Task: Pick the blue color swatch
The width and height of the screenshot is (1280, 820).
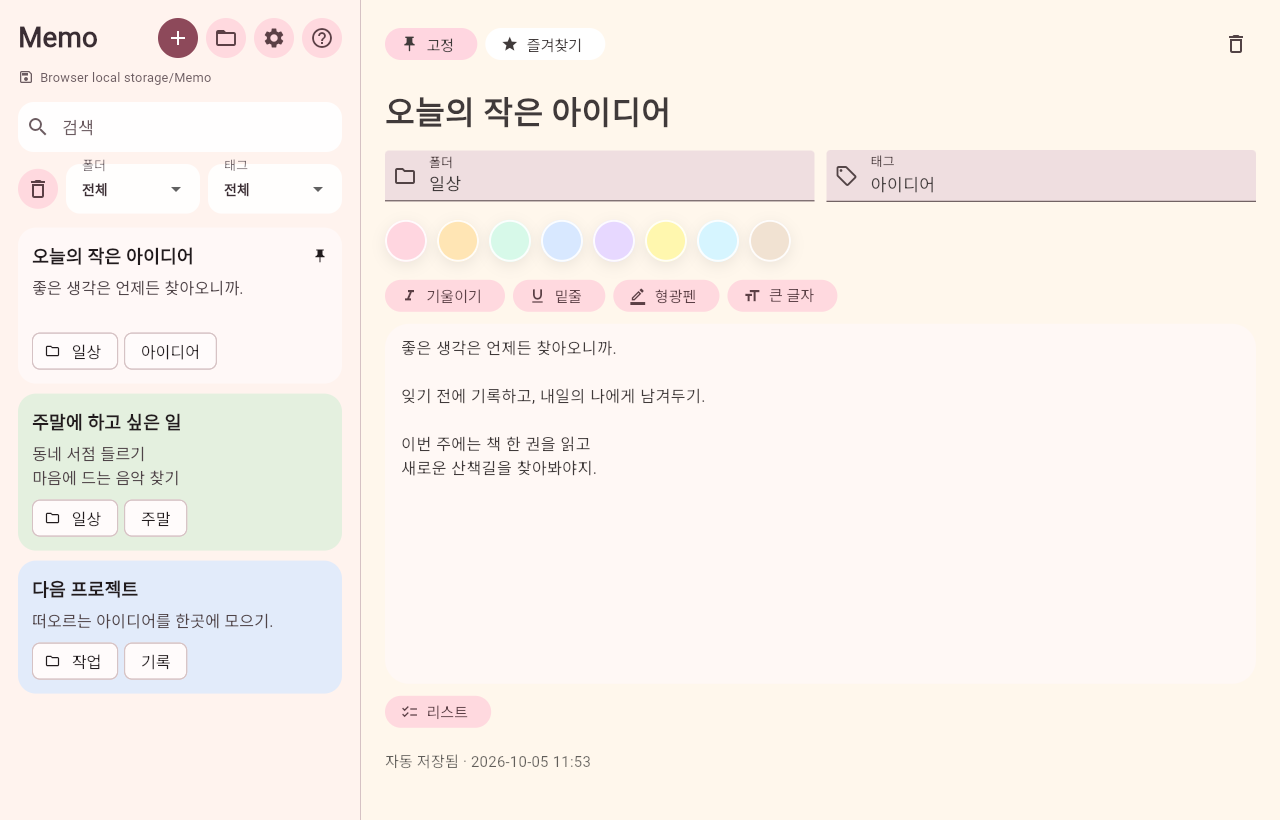Action: click(562, 241)
